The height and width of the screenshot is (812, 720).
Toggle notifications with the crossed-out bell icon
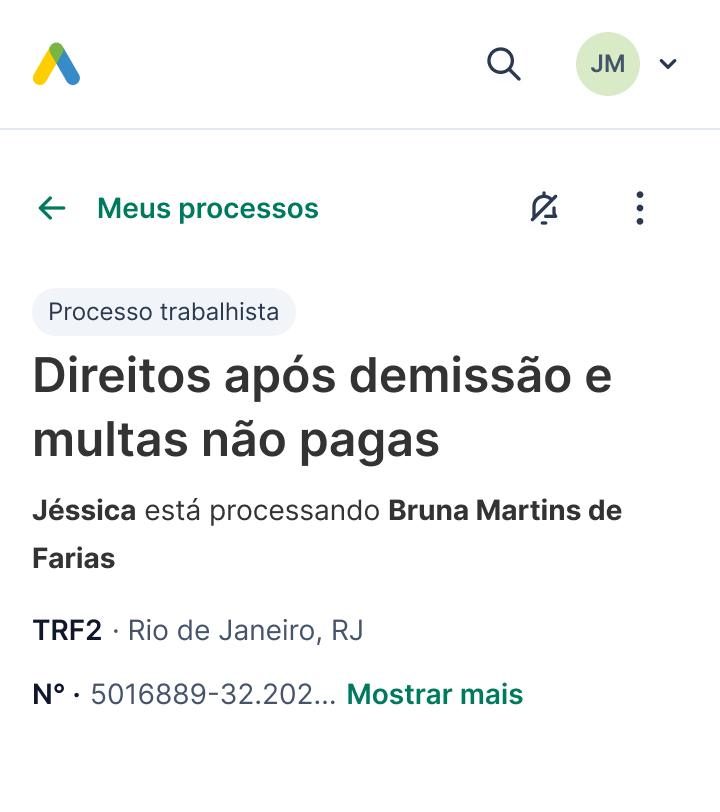click(544, 208)
